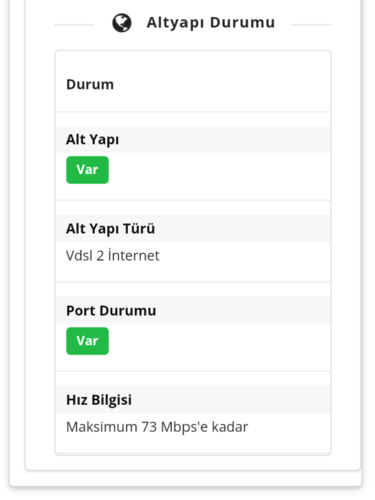Click the word Maksimum in speed info
The image size is (375, 500).
pos(102,427)
